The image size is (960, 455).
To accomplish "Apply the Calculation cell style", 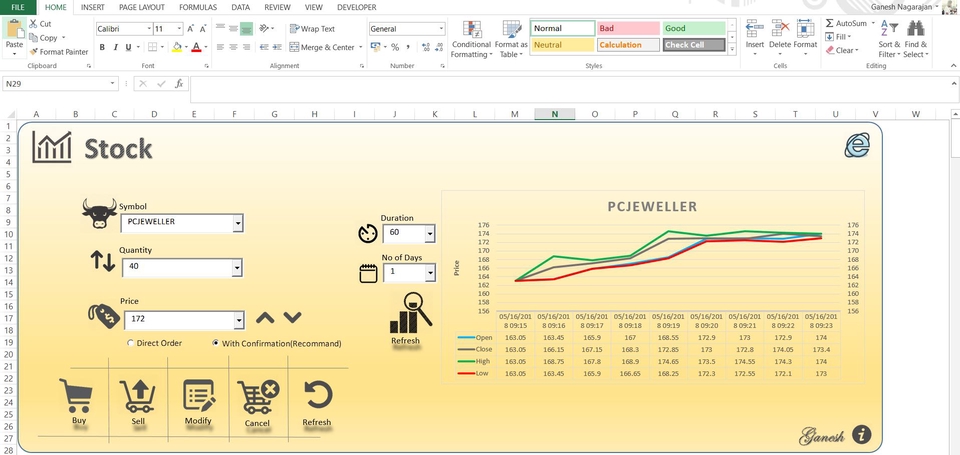I will tap(628, 45).
